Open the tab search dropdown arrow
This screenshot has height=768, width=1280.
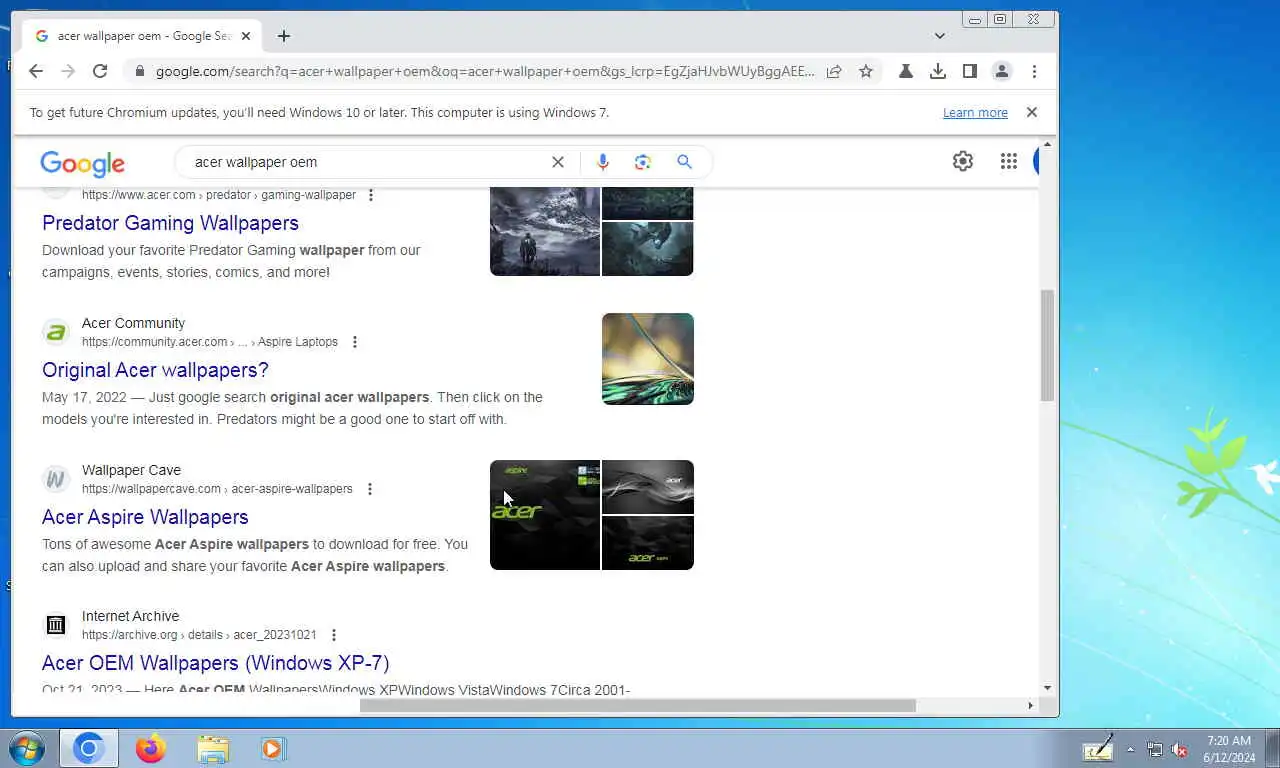(x=940, y=36)
